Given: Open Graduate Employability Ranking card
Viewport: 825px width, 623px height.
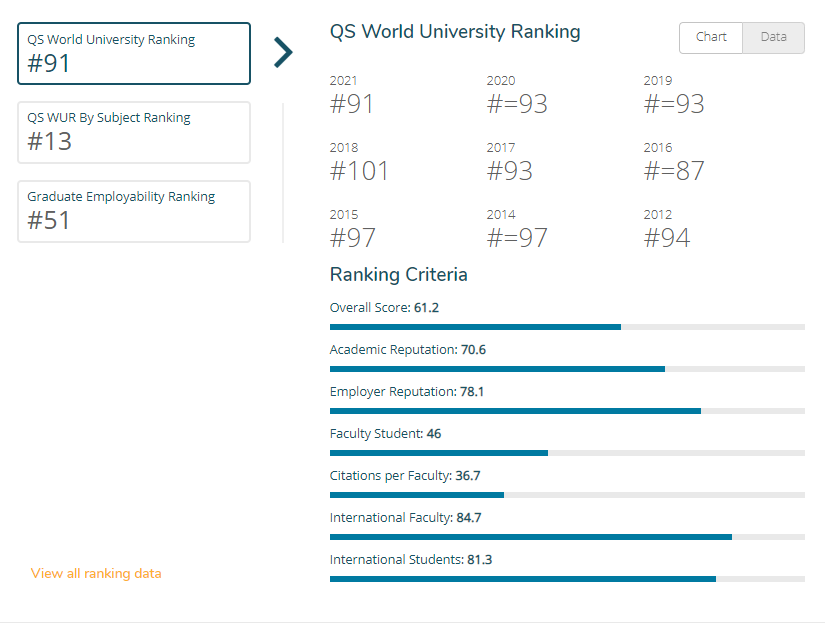Looking at the screenshot, I should pyautogui.click(x=134, y=212).
